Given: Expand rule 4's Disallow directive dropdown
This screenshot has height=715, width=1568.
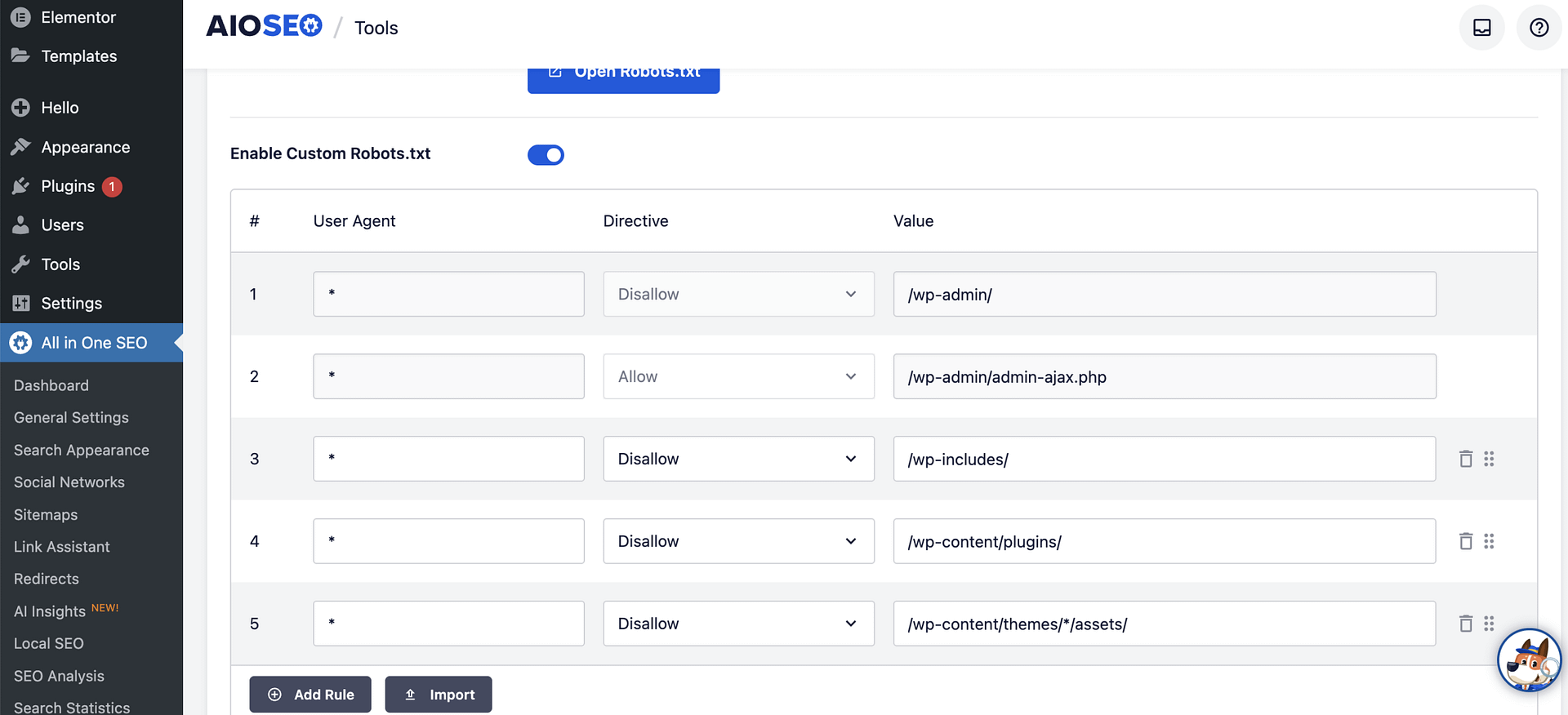Looking at the screenshot, I should pyautogui.click(x=737, y=541).
